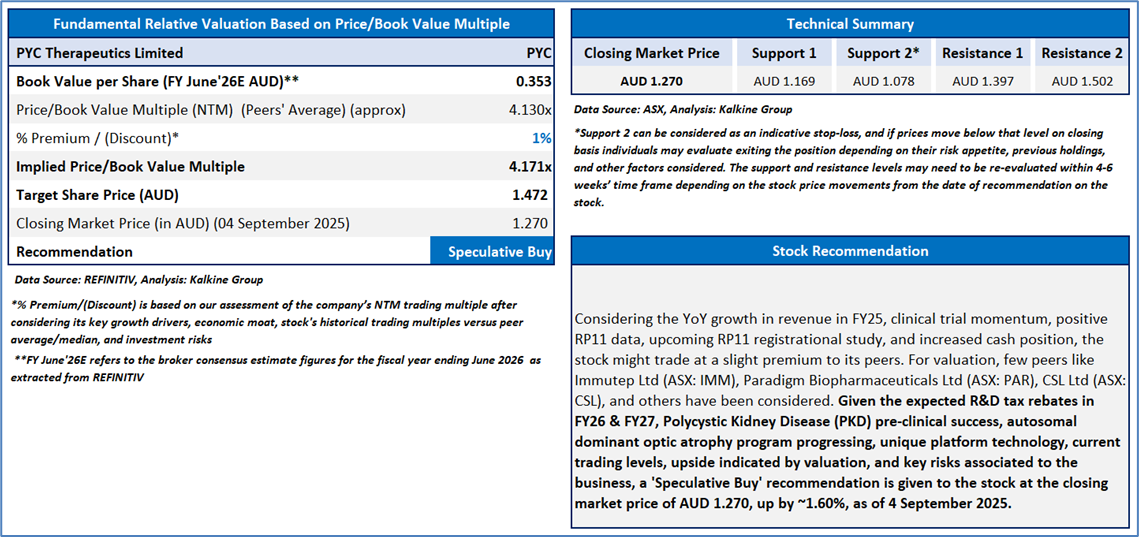Select the Book Value per Share value 0.353
The image size is (1139, 537).
(534, 81)
